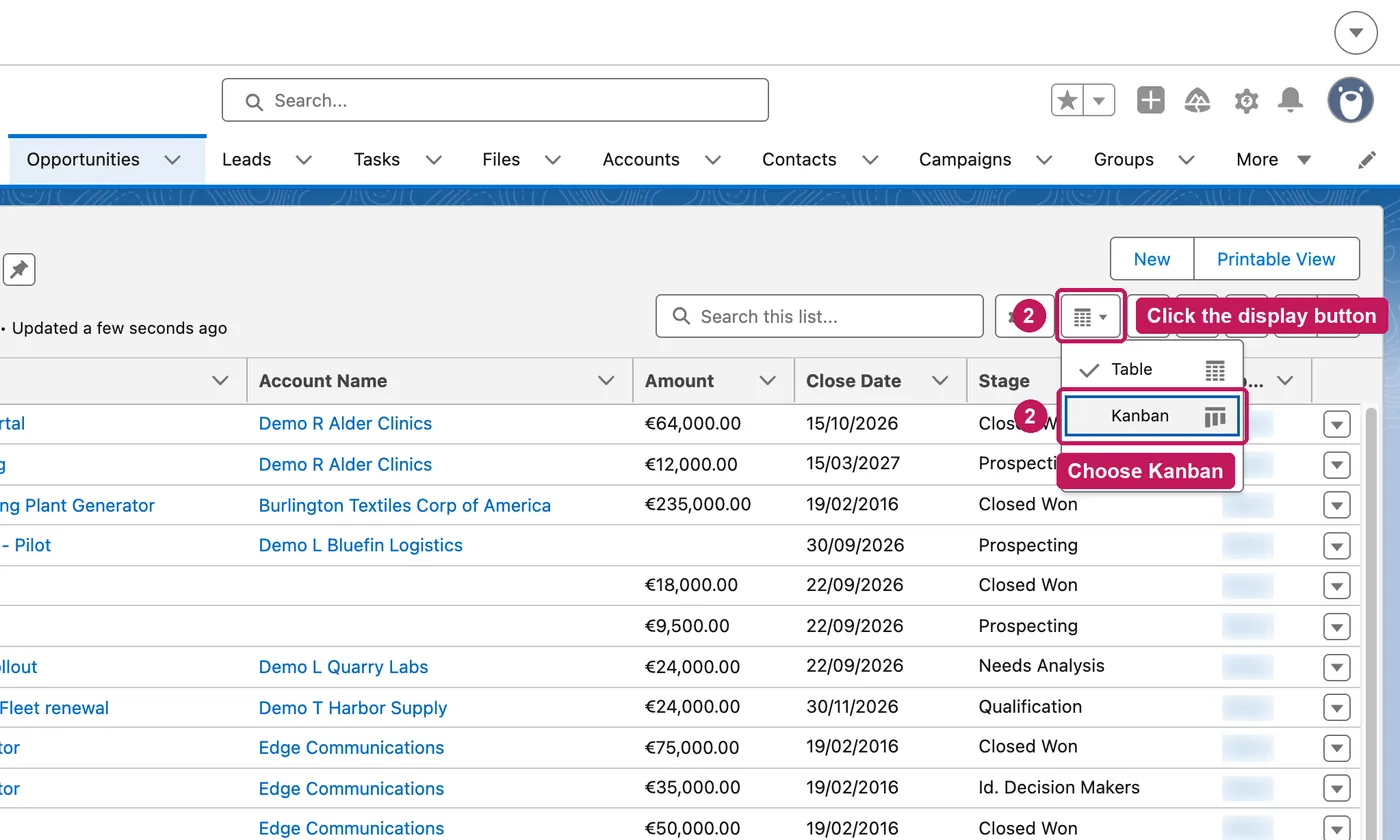Viewport: 1400px width, 840px height.
Task: Open row actions for the Qualification row
Action: tap(1337, 708)
